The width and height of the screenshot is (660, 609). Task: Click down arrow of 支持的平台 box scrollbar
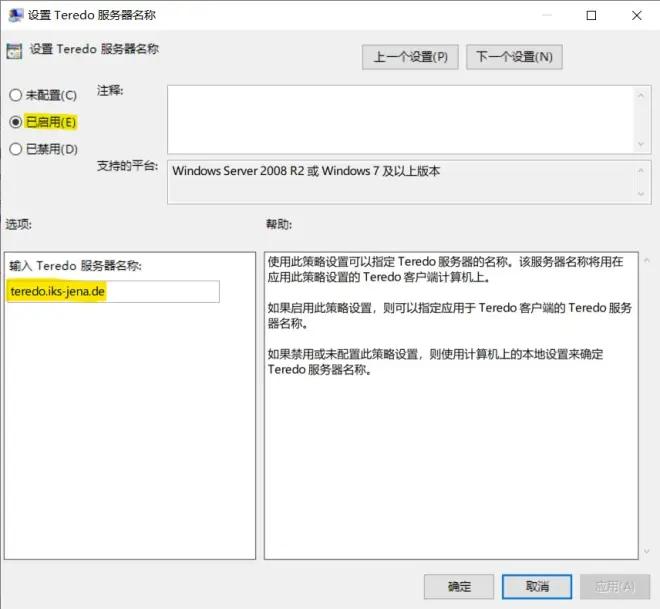click(x=641, y=194)
